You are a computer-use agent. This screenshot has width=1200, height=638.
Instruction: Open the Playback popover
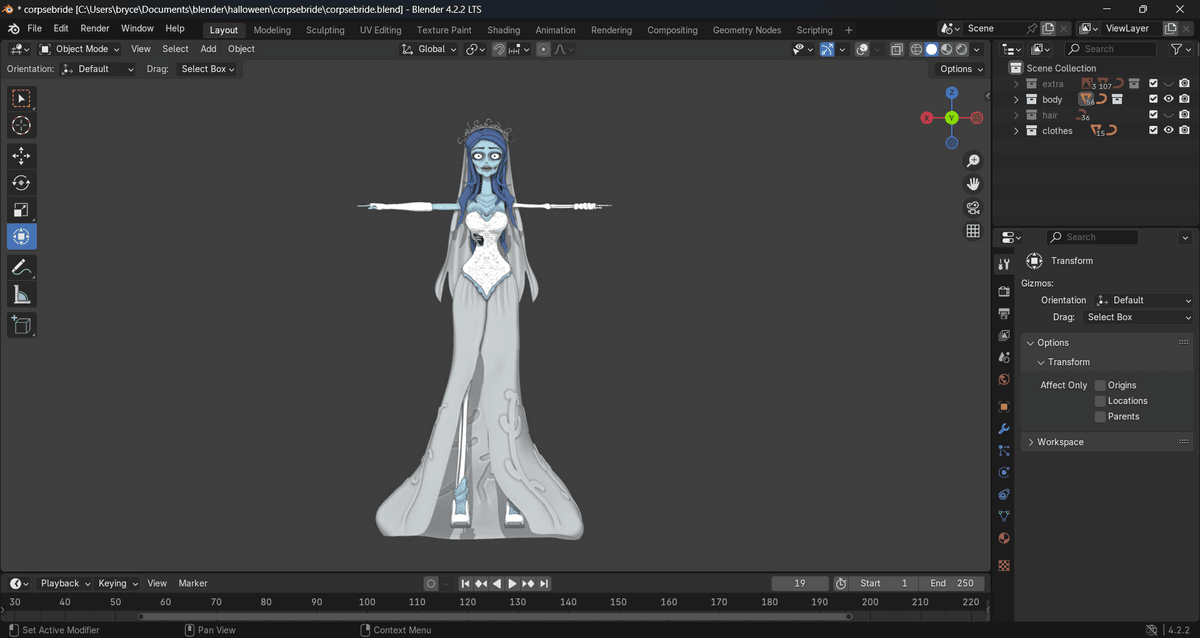pyautogui.click(x=65, y=583)
